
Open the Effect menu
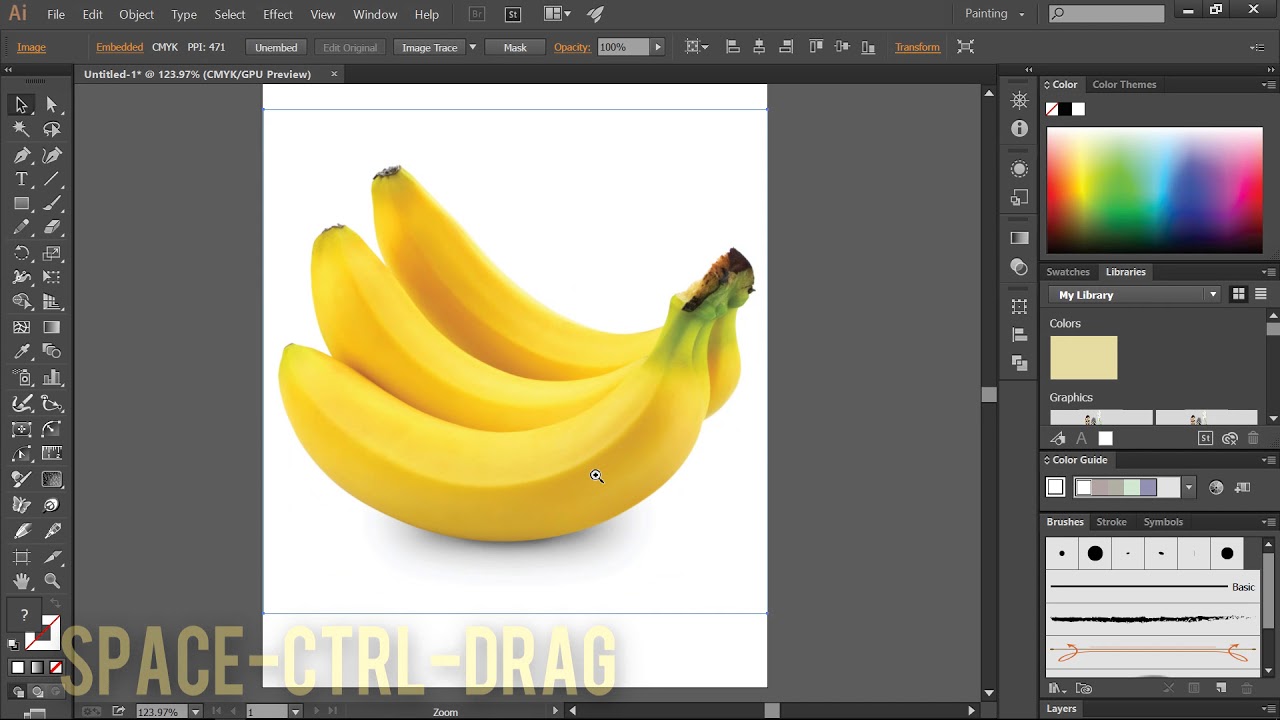coord(278,14)
